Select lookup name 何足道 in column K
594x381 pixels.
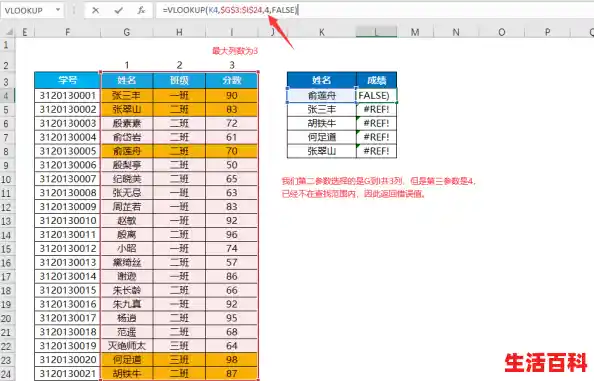pyautogui.click(x=322, y=137)
